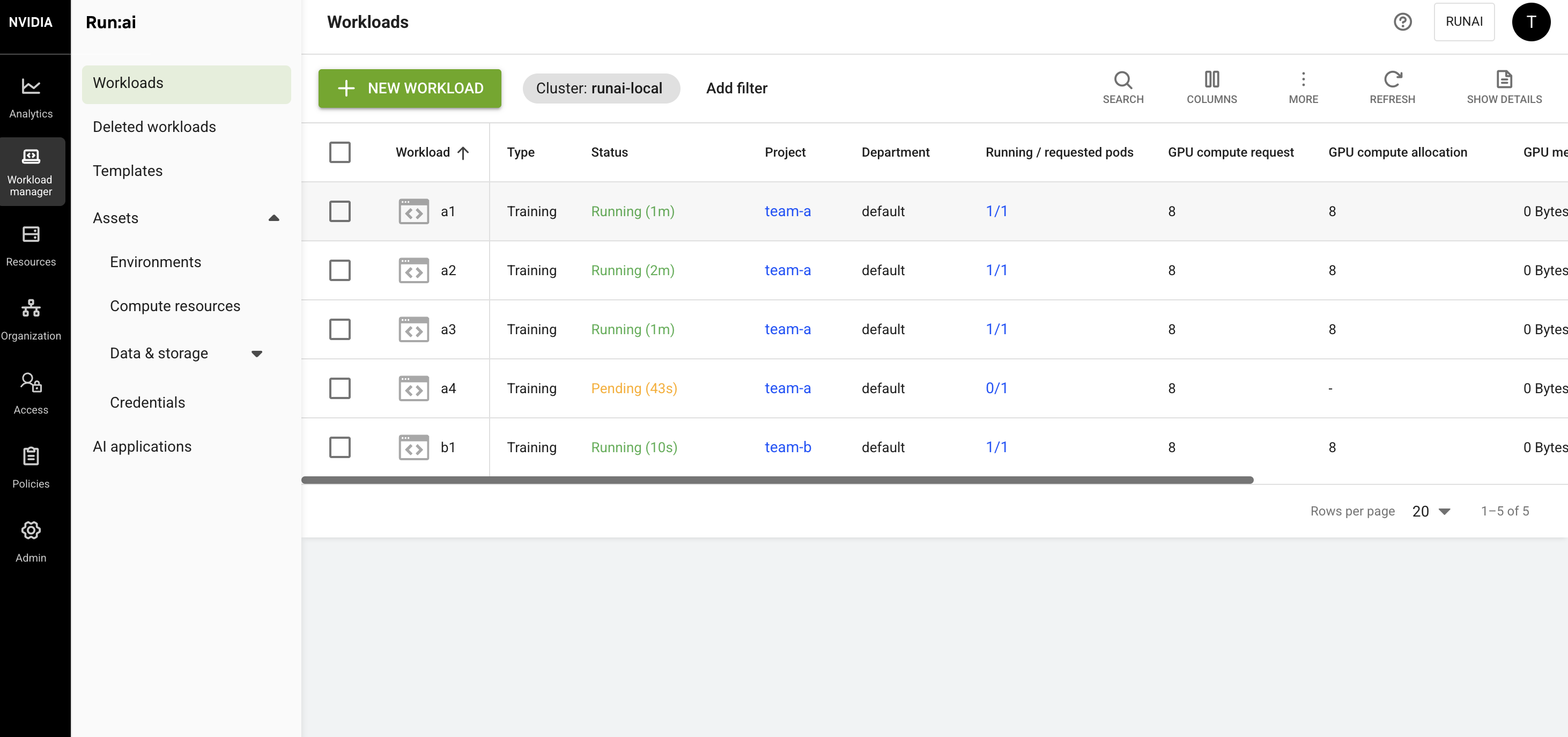Screen dimensions: 1568x737
Task: Open the Rows per page dropdown
Action: 1432,512
